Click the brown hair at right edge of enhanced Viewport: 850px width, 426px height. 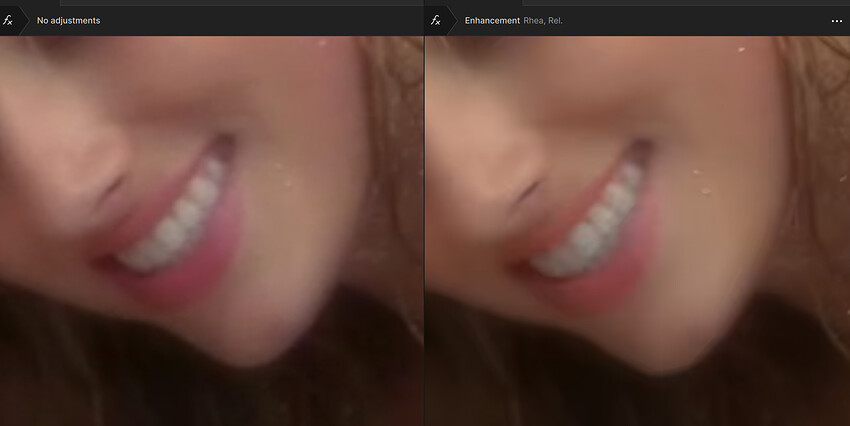[x=820, y=200]
